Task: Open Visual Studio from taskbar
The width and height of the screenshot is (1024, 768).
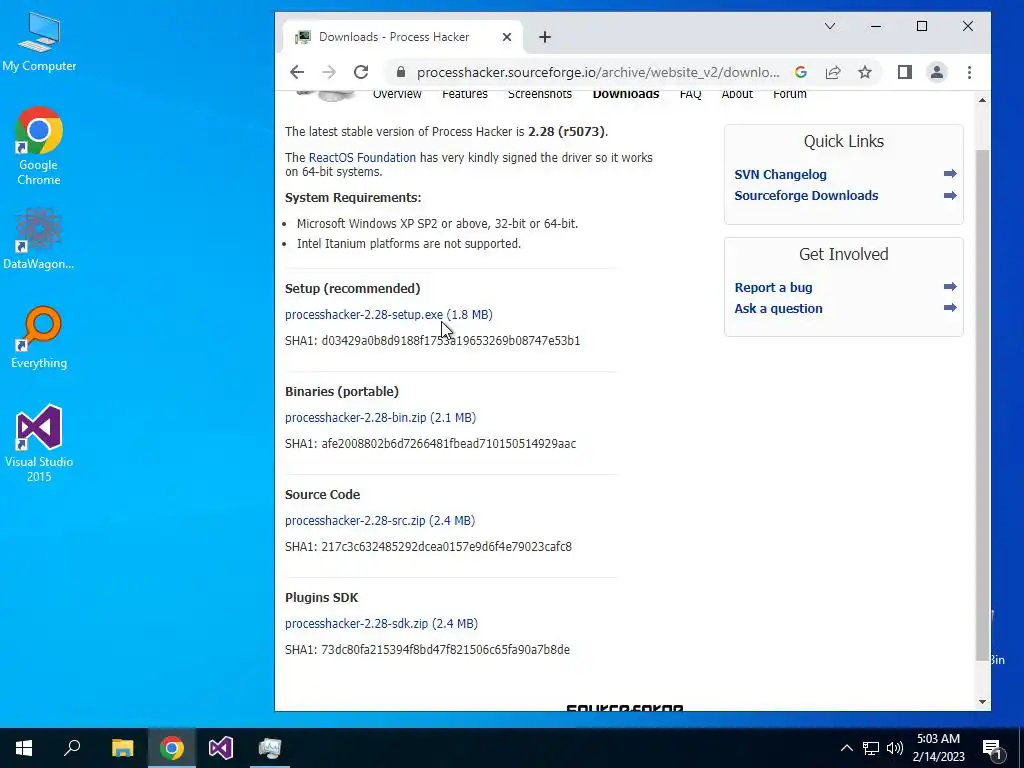Action: click(221, 748)
